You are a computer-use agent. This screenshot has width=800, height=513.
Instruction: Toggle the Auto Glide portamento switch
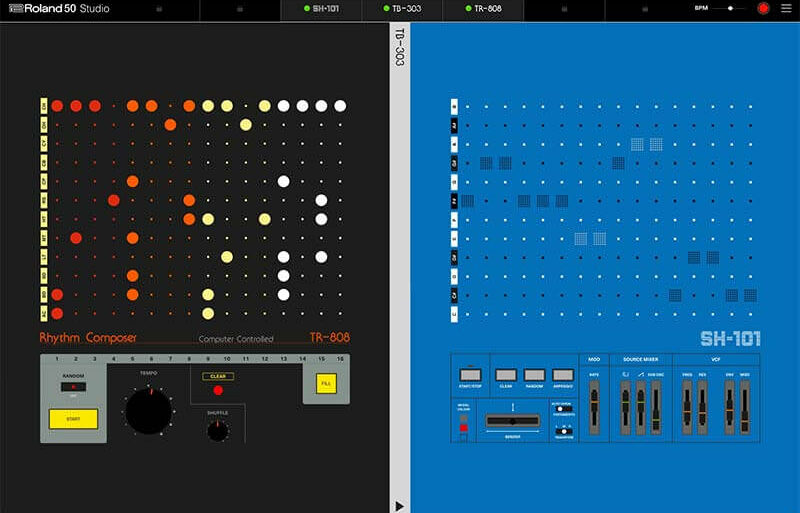[x=564, y=409]
